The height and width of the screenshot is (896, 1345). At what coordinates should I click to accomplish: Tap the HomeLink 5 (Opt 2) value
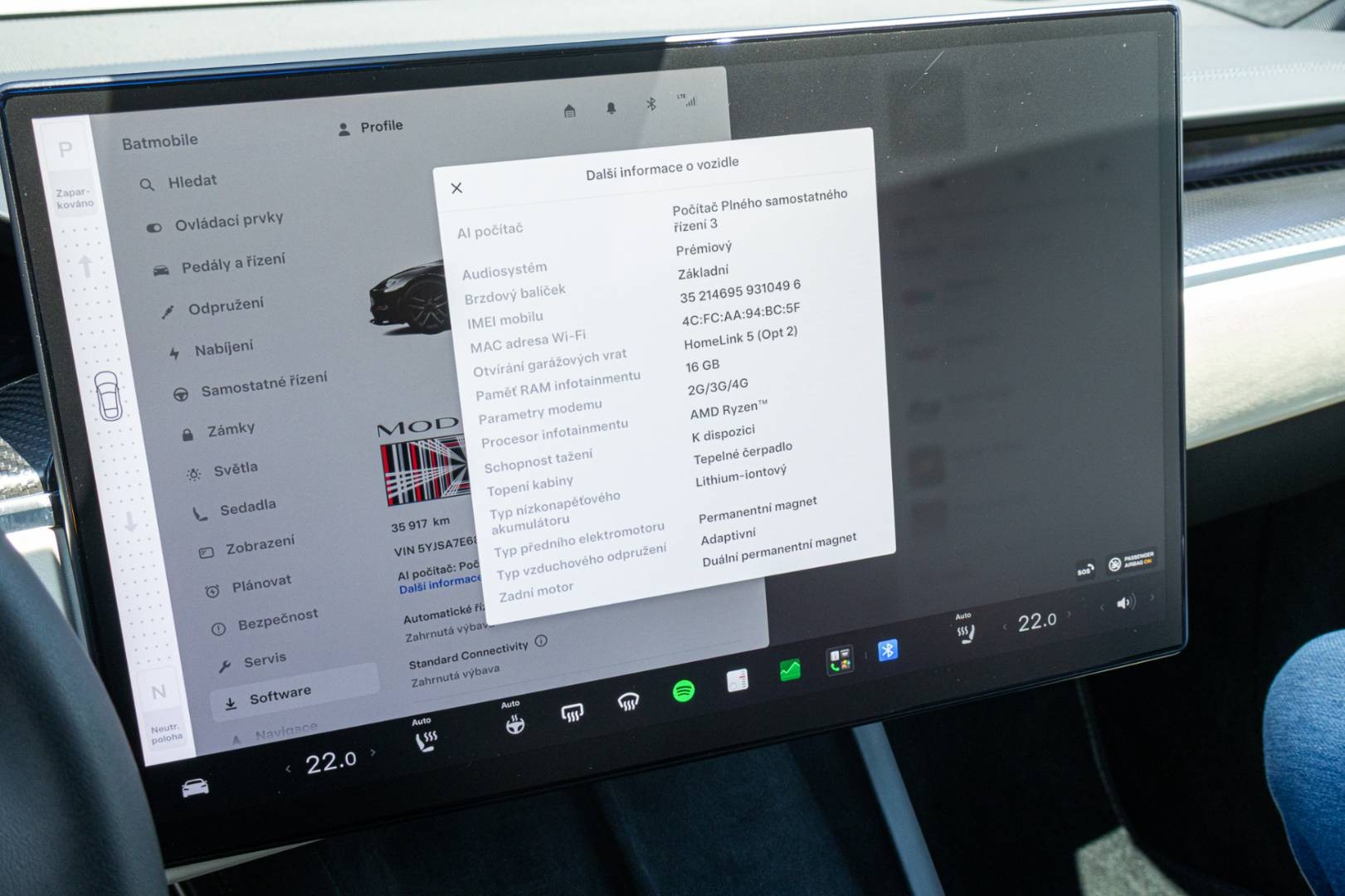pos(740,338)
